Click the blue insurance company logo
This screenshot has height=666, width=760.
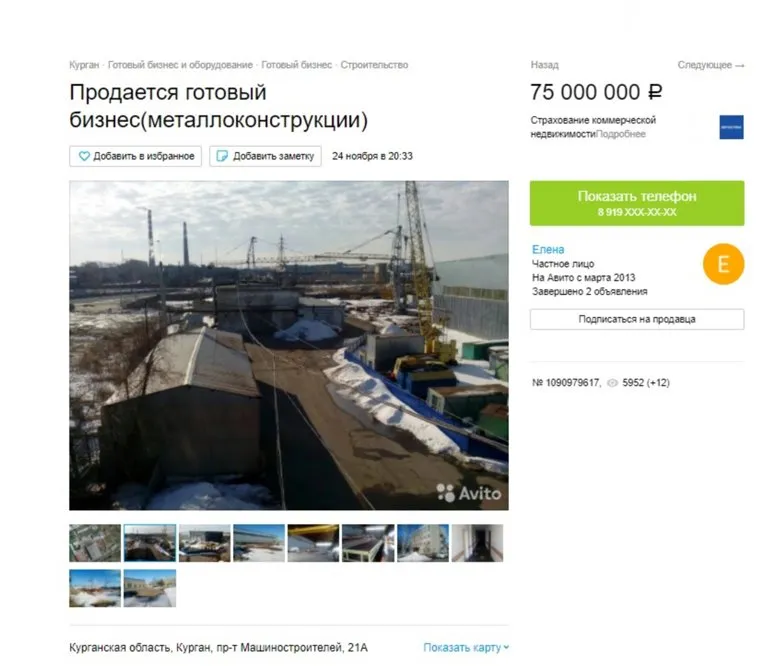(x=731, y=127)
